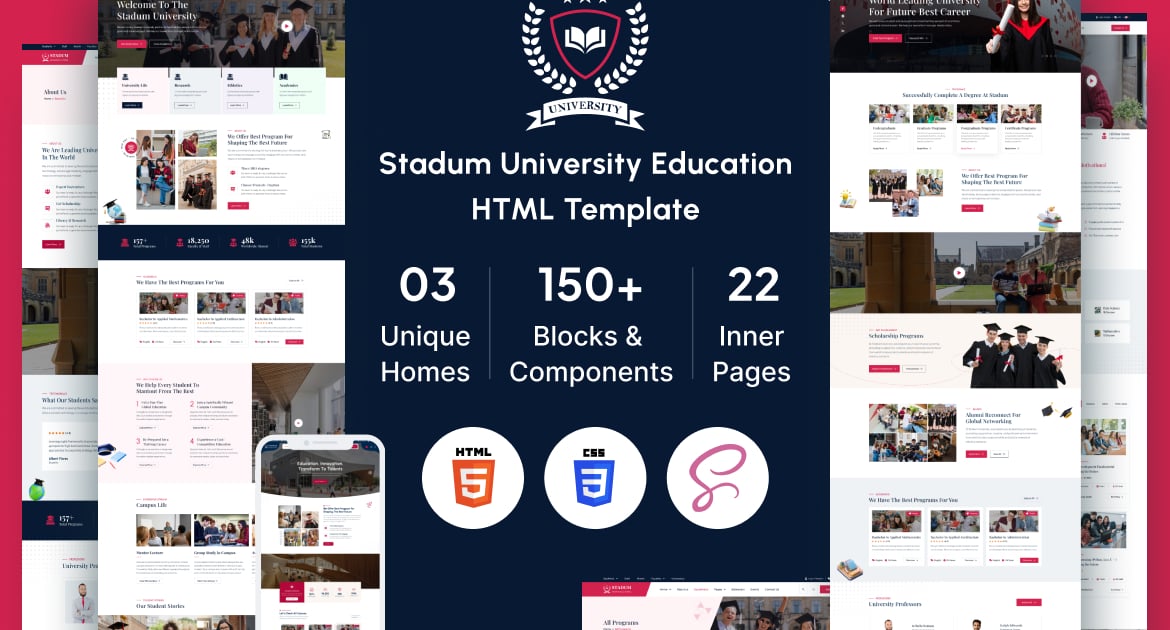Screen dimensions: 1170x630
Task: Click the Academics open-book card icon
Action: (x=284, y=77)
